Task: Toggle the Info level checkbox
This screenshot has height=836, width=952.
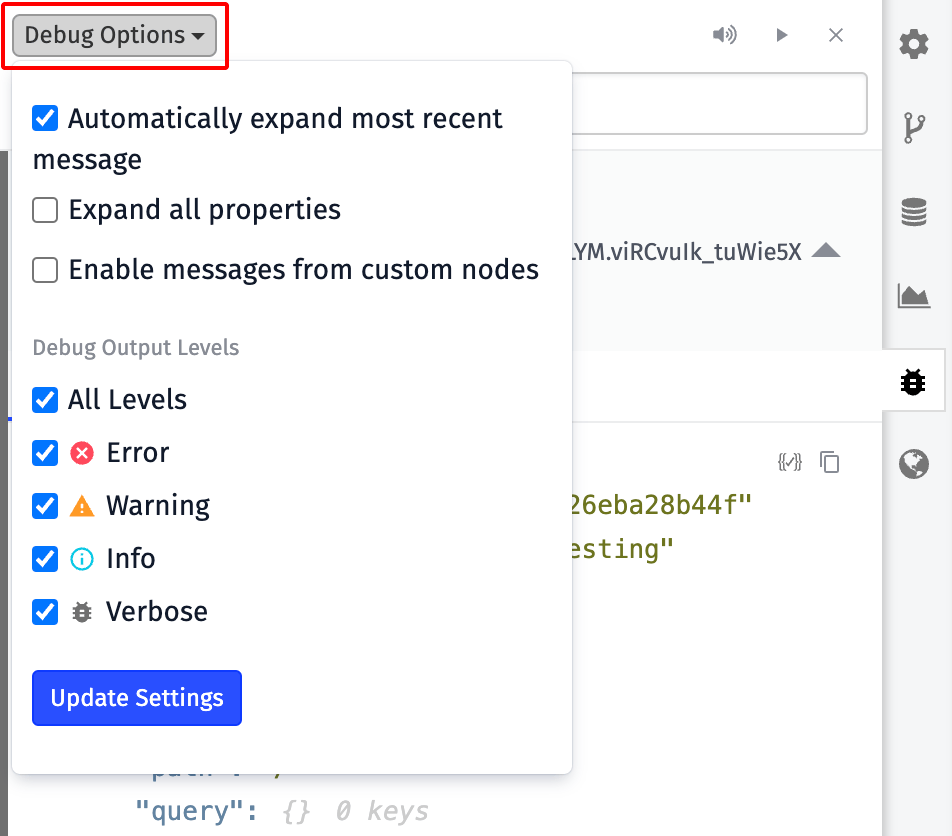Action: pyautogui.click(x=45, y=559)
